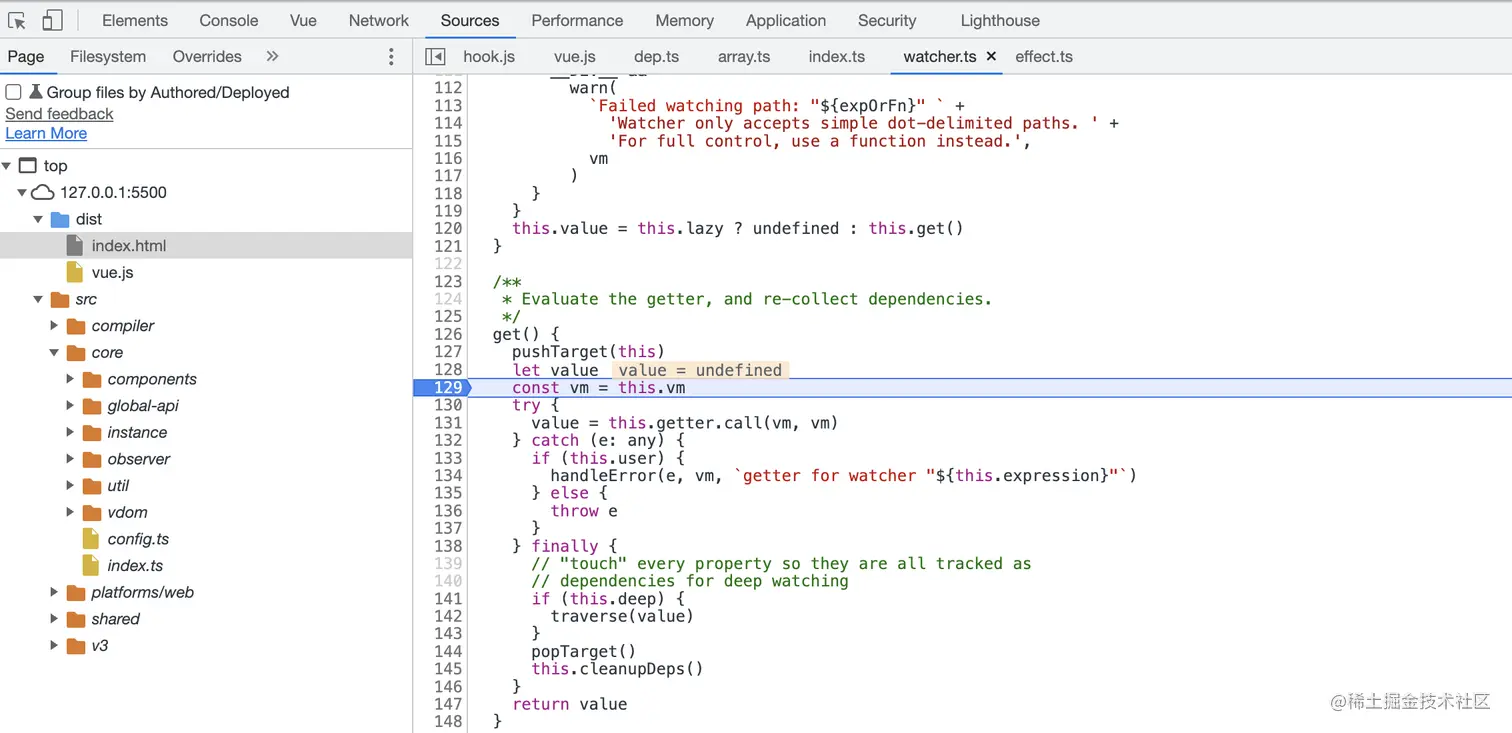Switch to the hook.js editor tab
1512x733 pixels.
tap(489, 56)
